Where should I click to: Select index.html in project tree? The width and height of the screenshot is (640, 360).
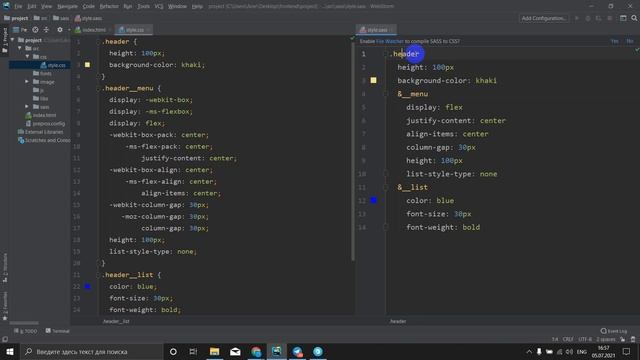coord(41,115)
